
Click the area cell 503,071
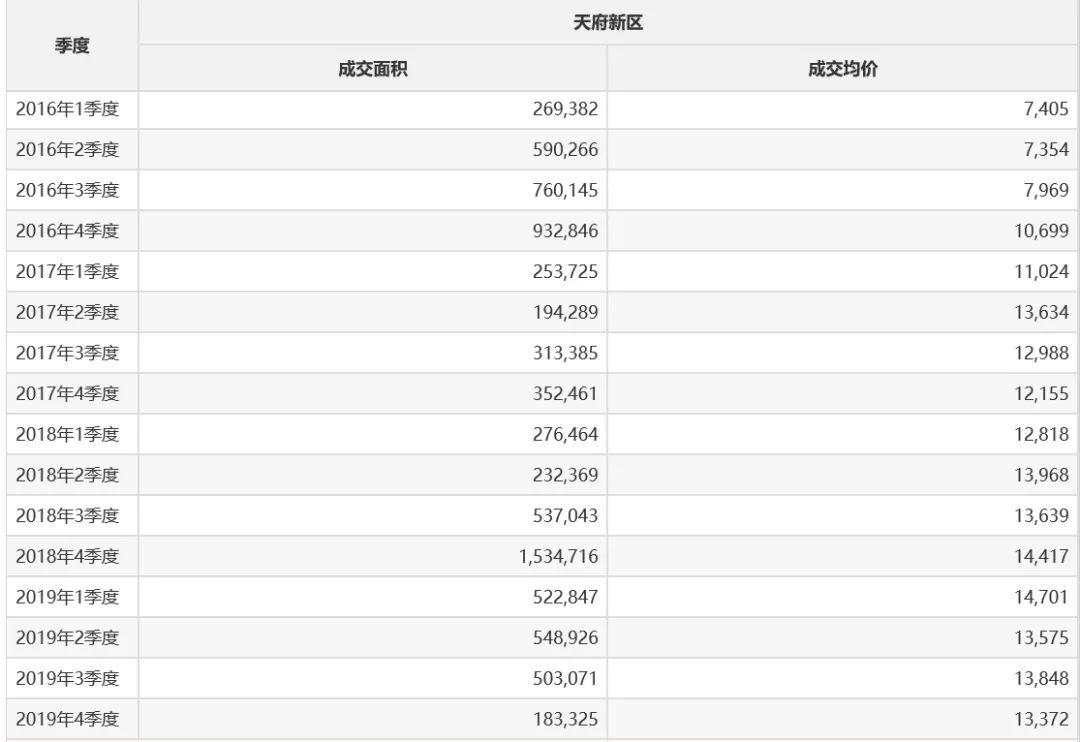pos(565,678)
